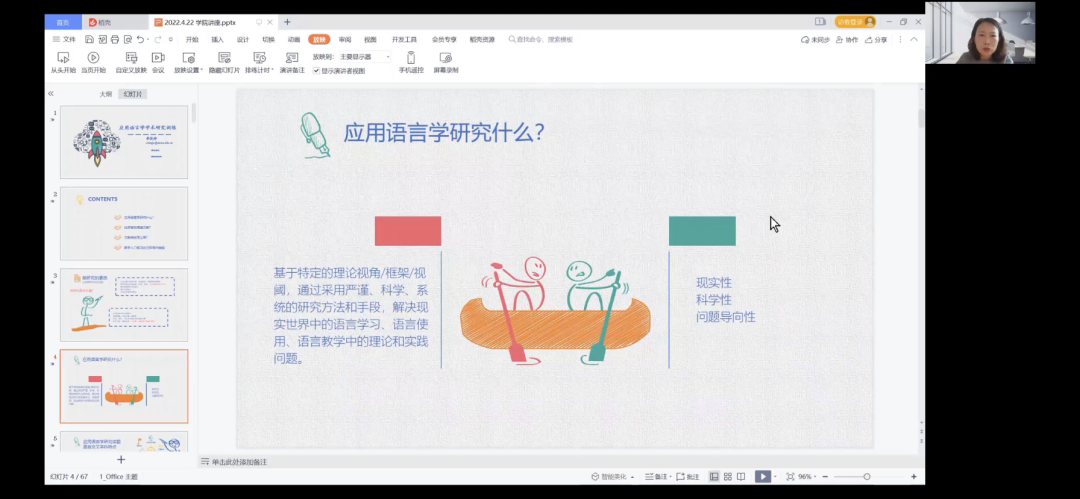Select slide 3 thumbnail in slide panel
Image resolution: width=1080 pixels, height=499 pixels.
click(124, 304)
